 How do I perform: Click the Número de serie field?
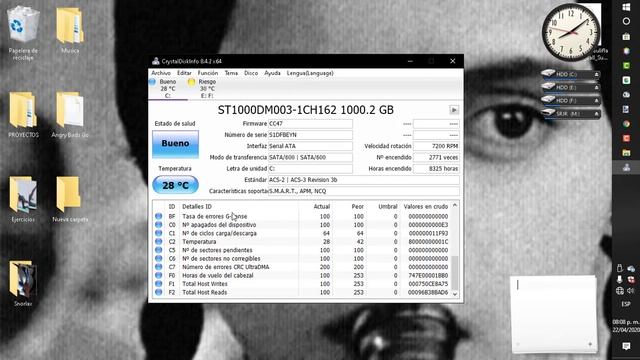pyautogui.click(x=310, y=135)
